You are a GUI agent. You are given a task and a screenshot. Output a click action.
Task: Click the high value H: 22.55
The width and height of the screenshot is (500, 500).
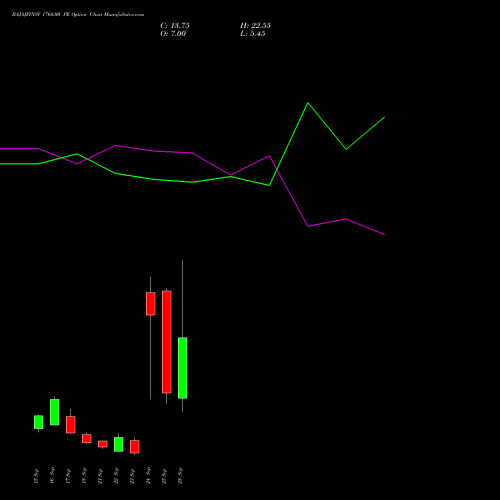pyautogui.click(x=255, y=26)
